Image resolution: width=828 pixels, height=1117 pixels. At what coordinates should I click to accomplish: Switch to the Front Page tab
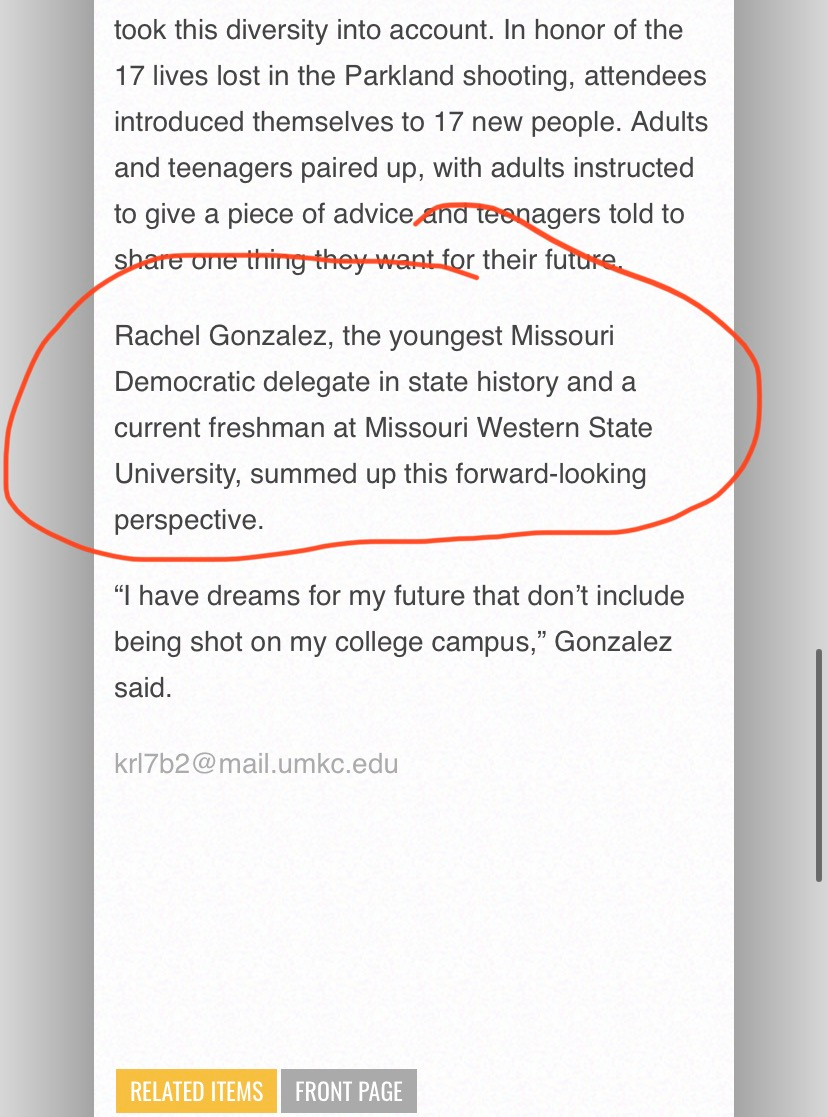click(x=348, y=1091)
